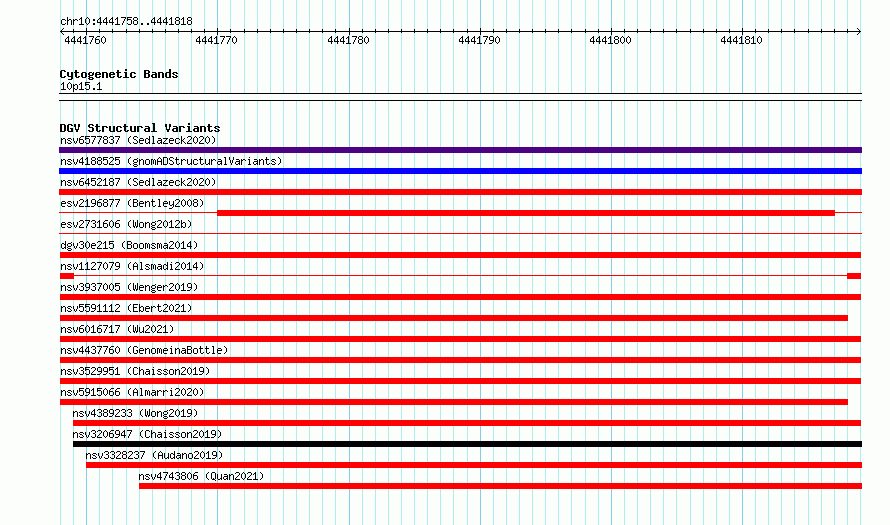Click the Cytogenetic Bands track title
Viewport: 890px width, 525px height.
pos(119,74)
